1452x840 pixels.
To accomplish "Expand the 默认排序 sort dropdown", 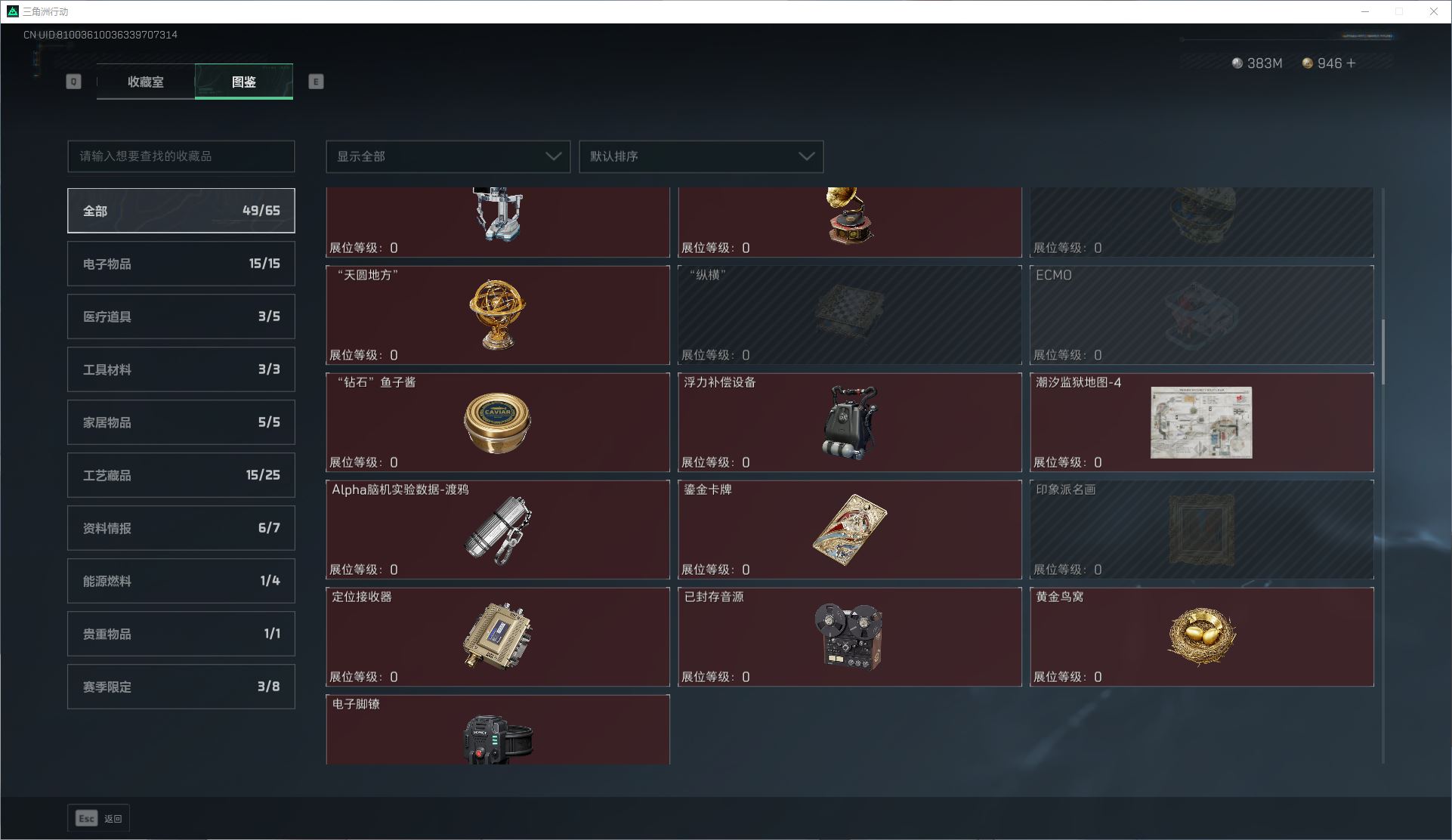I will (701, 156).
